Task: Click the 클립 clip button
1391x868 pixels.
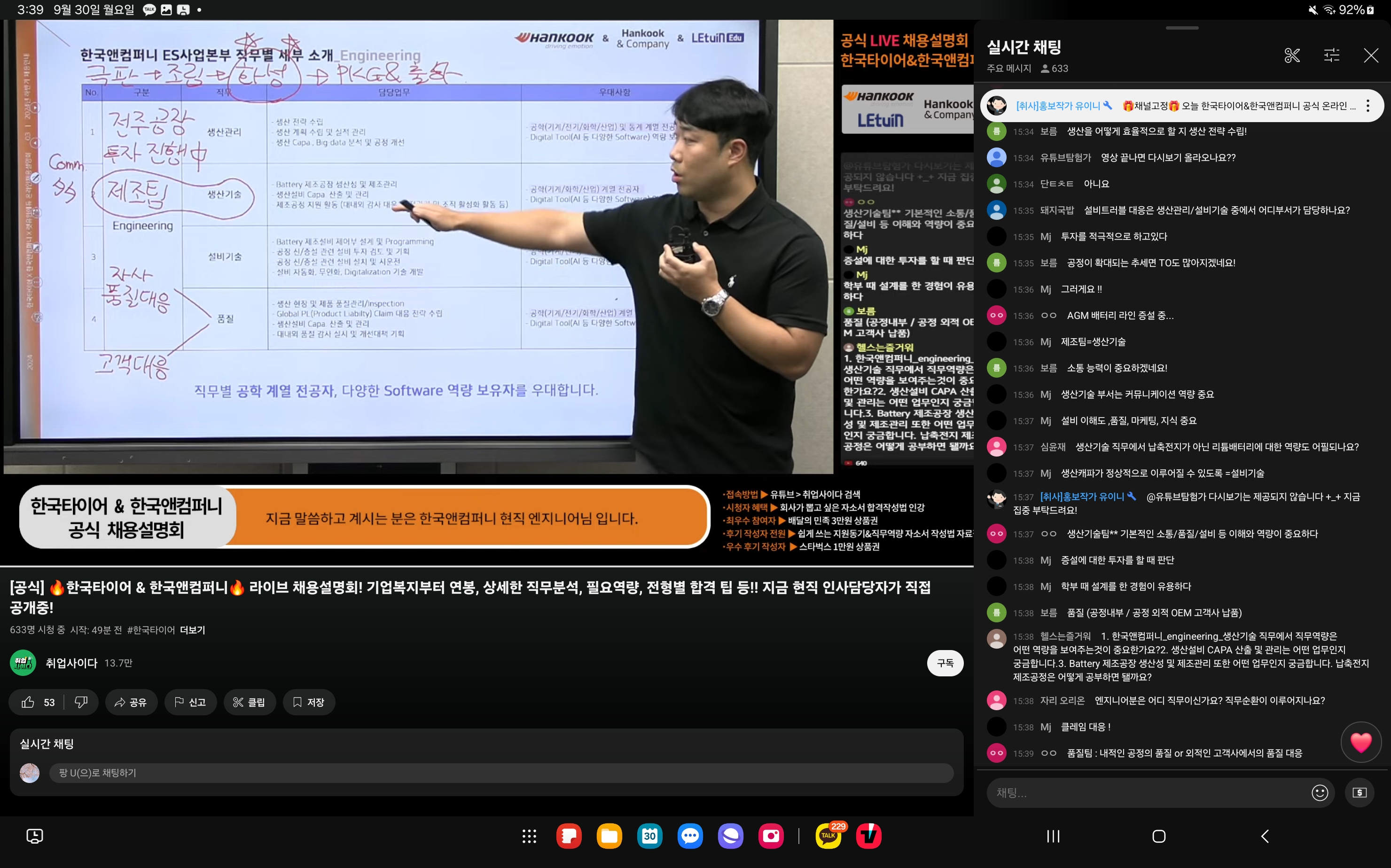Action: click(x=249, y=702)
